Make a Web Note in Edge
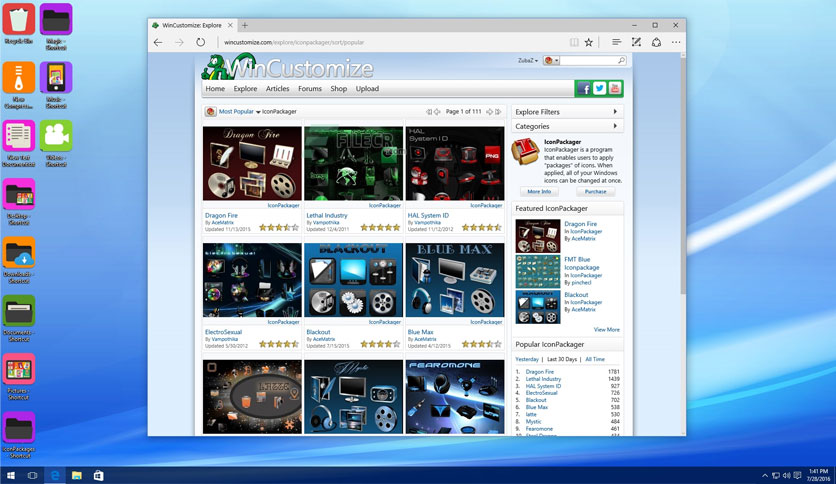836x484 pixels. tap(636, 42)
